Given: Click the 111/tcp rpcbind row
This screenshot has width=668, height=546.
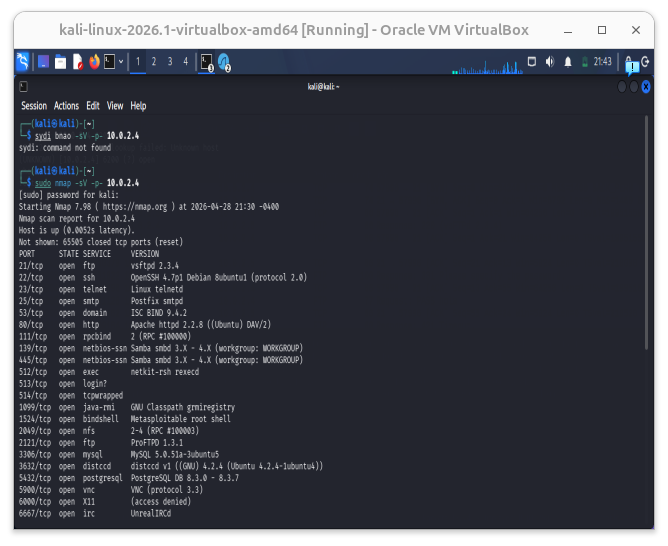Looking at the screenshot, I should (x=105, y=336).
